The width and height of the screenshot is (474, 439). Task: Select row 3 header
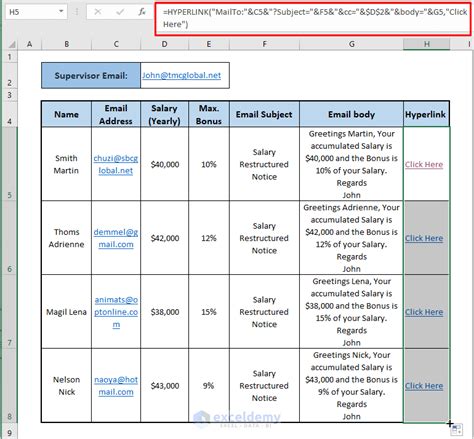click(x=9, y=95)
